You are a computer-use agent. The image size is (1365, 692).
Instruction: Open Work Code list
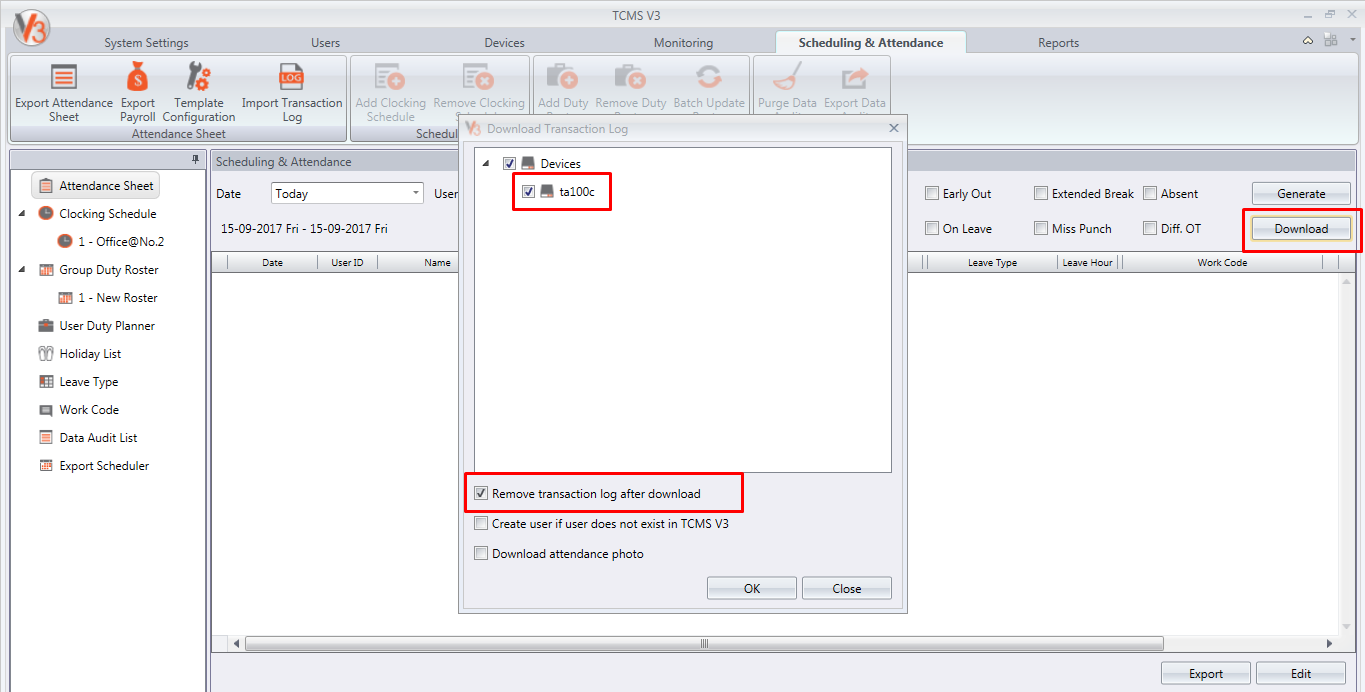click(78, 410)
